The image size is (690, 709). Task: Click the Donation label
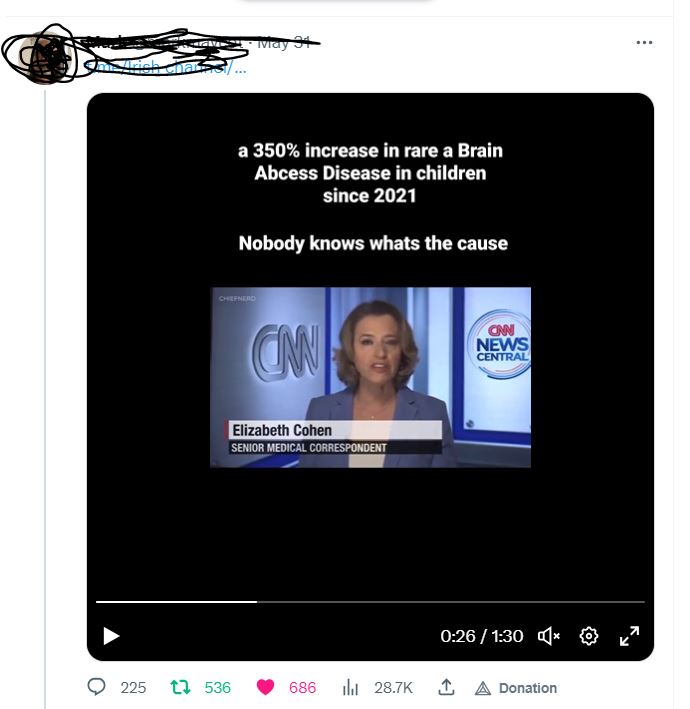click(x=528, y=688)
